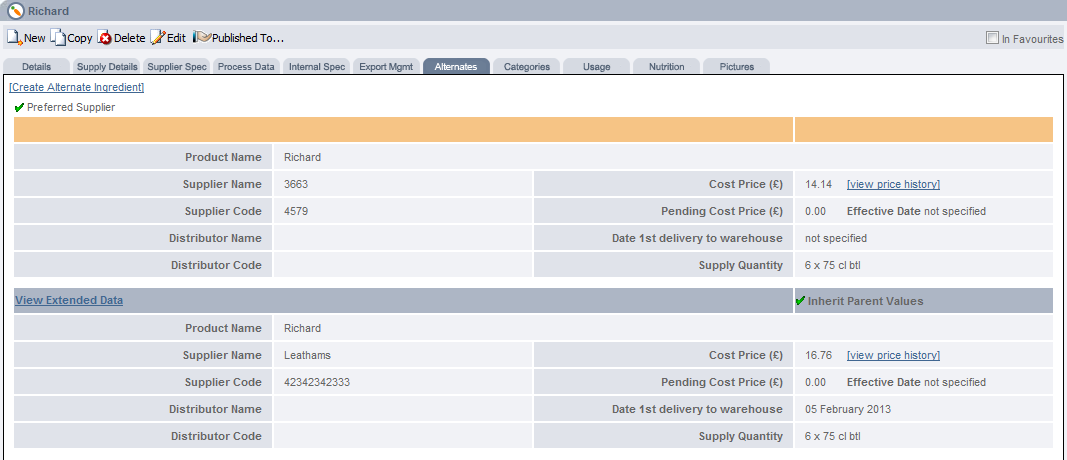Viewport: 1067px width, 460px height.
Task: Open the Pictures tab
Action: [x=736, y=67]
